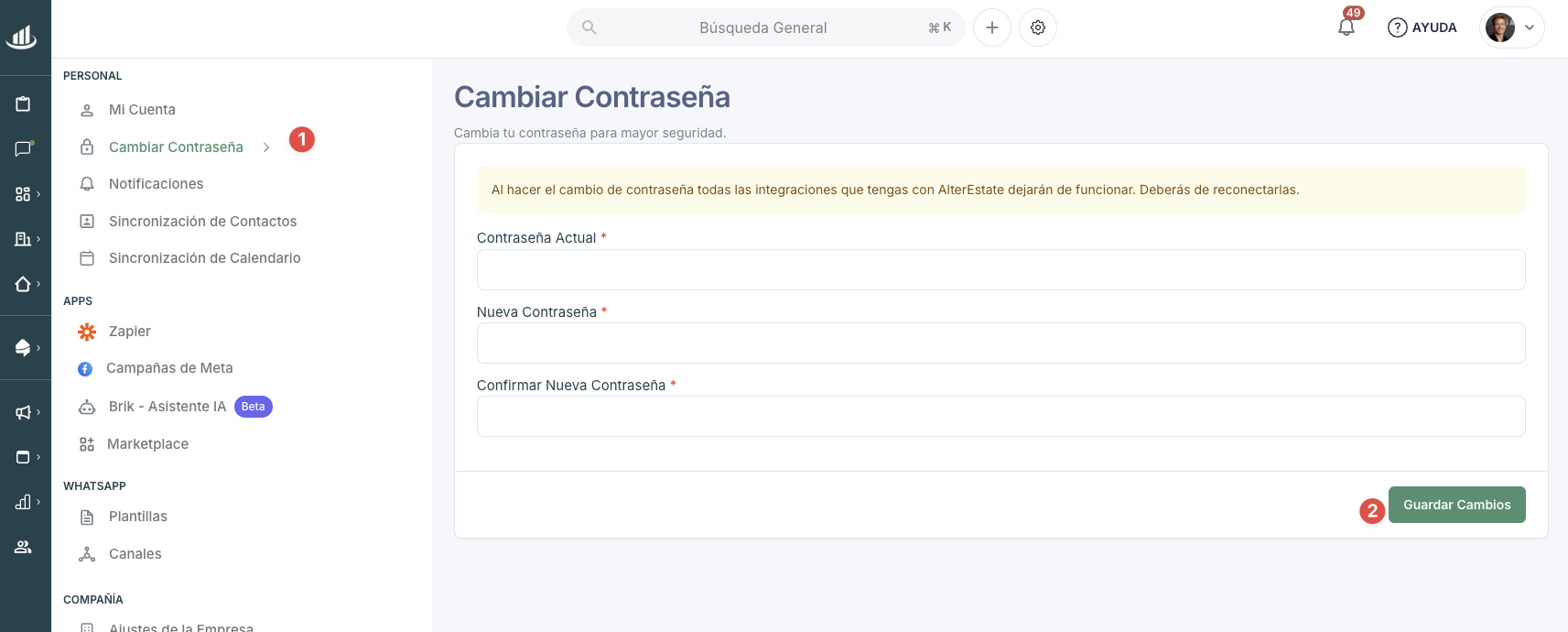Click the Cambiar Contraseña page heading
Image resolution: width=1568 pixels, height=632 pixels.
point(592,97)
